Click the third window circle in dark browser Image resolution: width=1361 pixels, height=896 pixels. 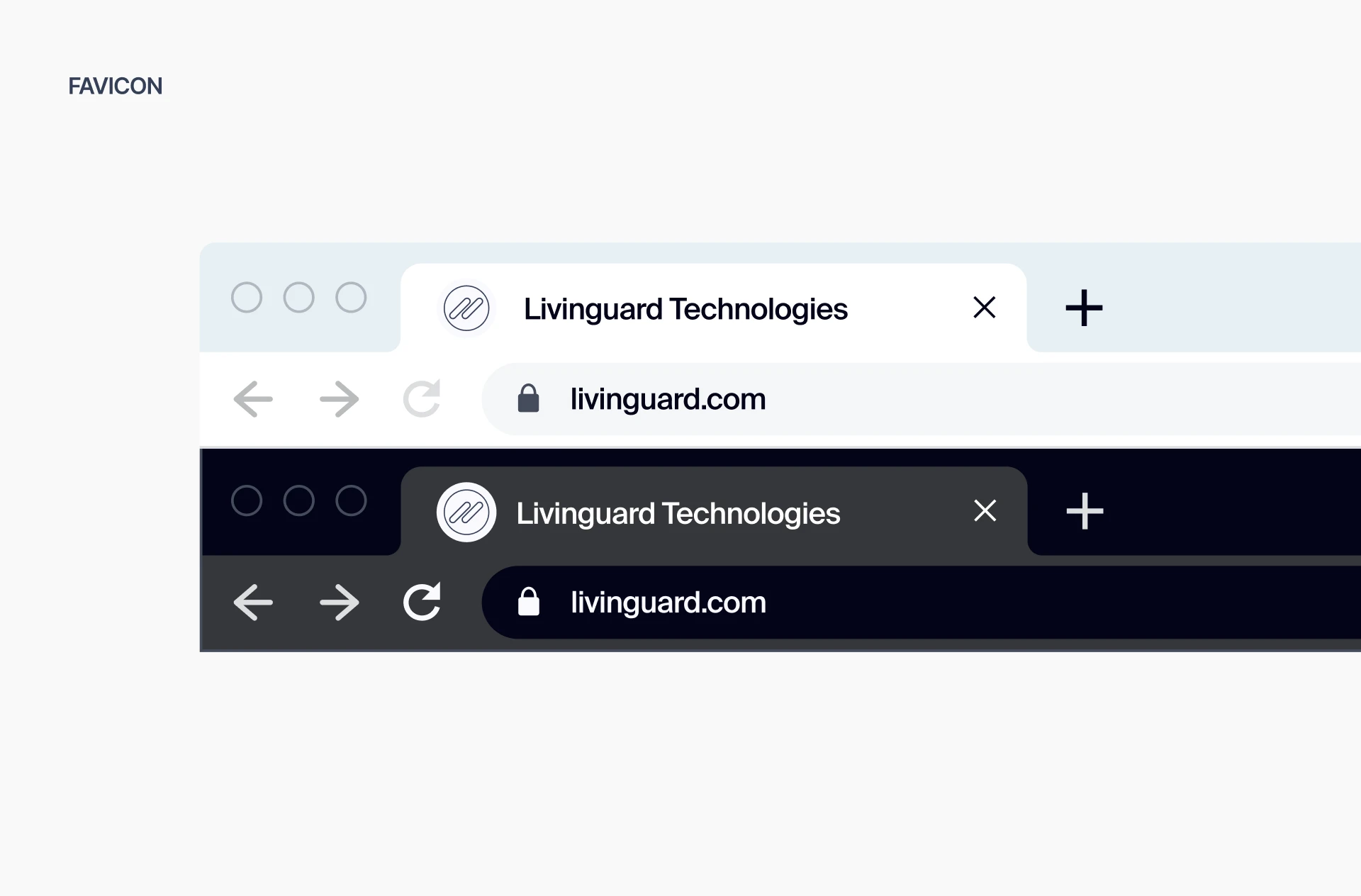click(351, 500)
